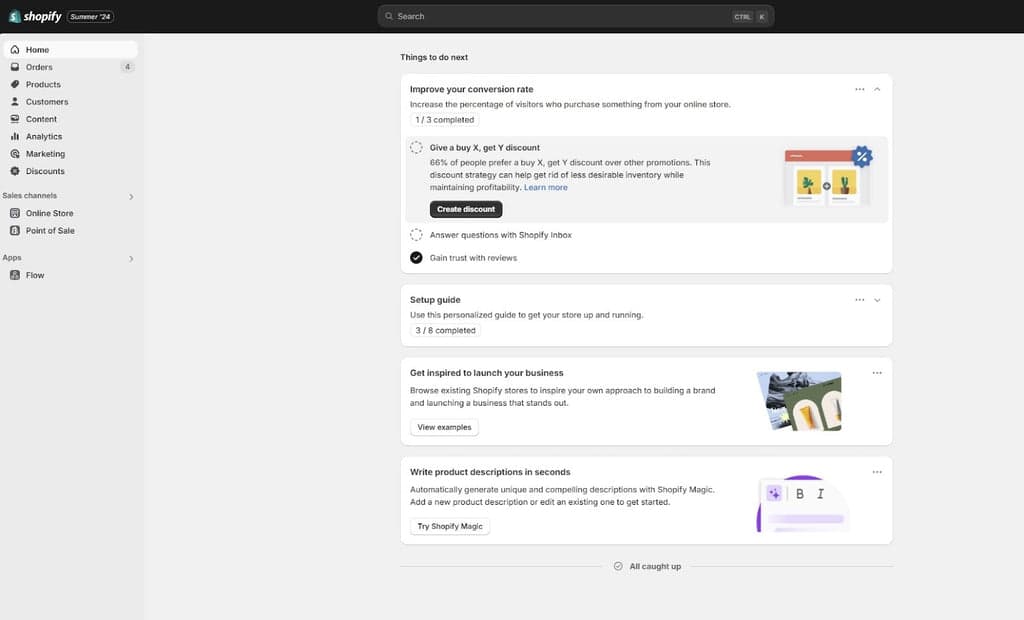Click Give a buy X, get Y discount title
Screen dimensions: 1024x620
click(x=485, y=148)
